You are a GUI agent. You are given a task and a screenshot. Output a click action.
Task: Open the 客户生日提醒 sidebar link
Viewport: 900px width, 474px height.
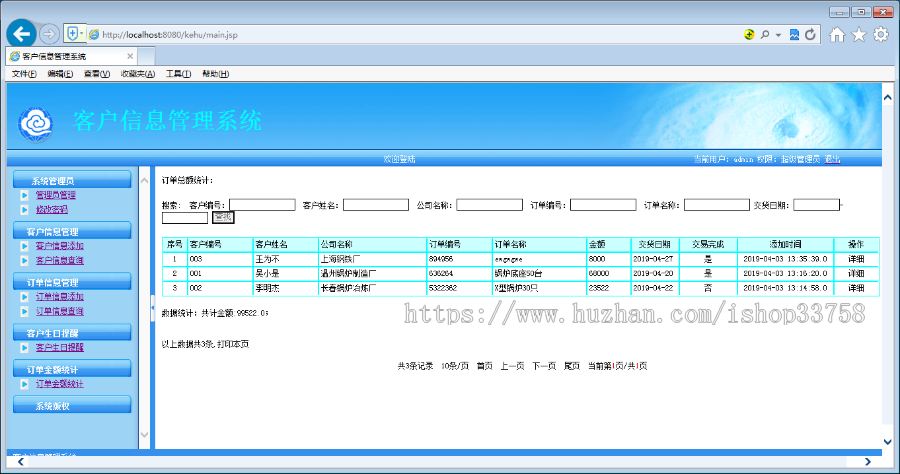pyautogui.click(x=60, y=347)
